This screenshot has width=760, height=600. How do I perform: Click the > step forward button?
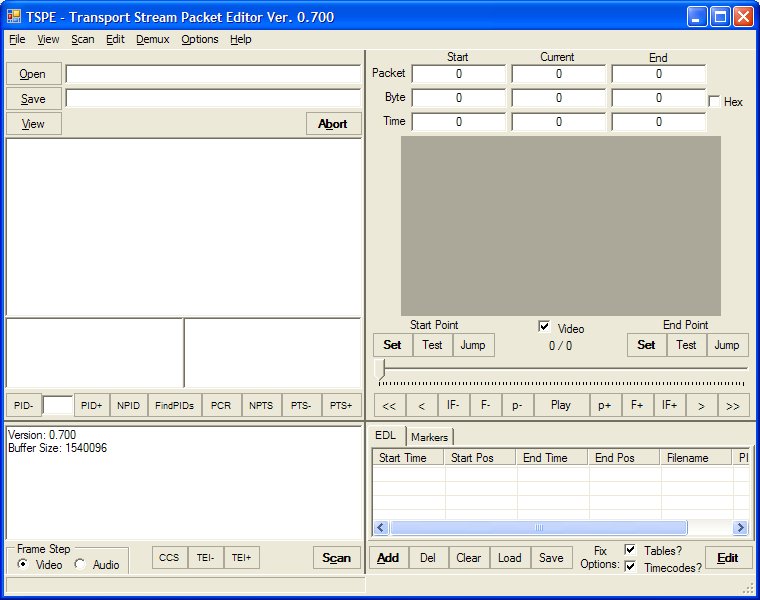point(701,405)
